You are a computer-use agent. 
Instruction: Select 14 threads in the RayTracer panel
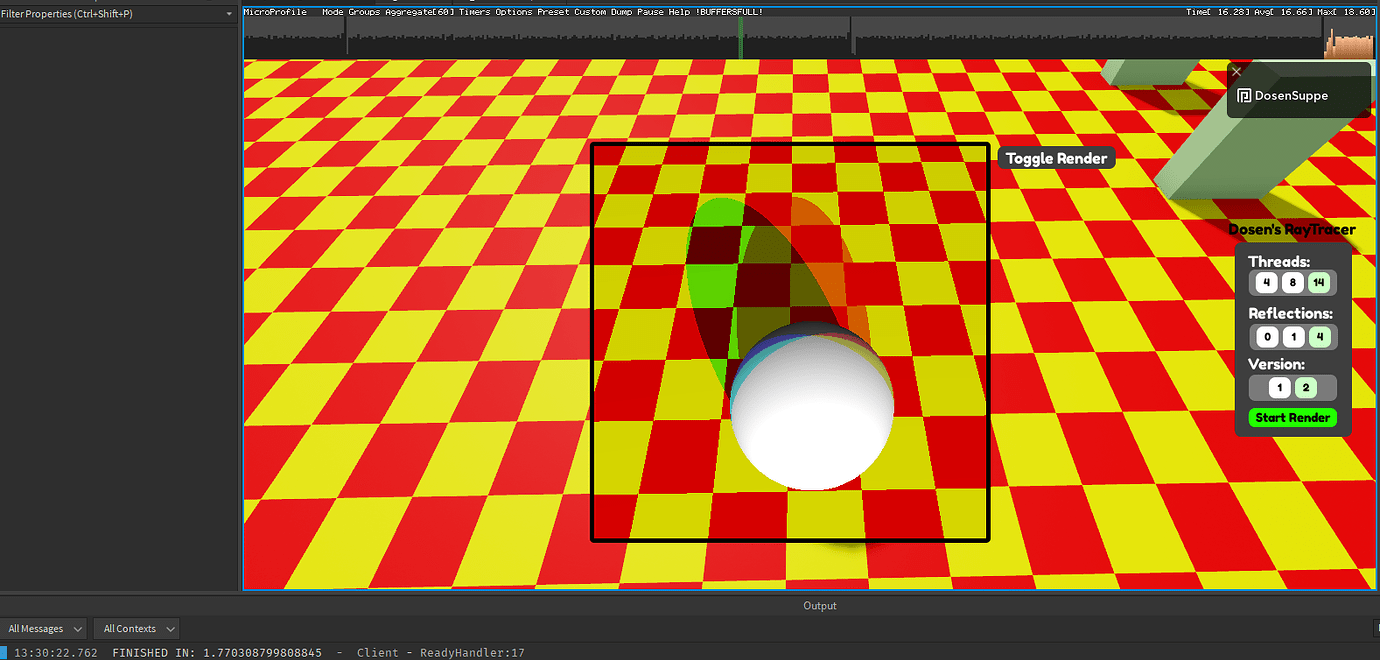coord(1319,282)
